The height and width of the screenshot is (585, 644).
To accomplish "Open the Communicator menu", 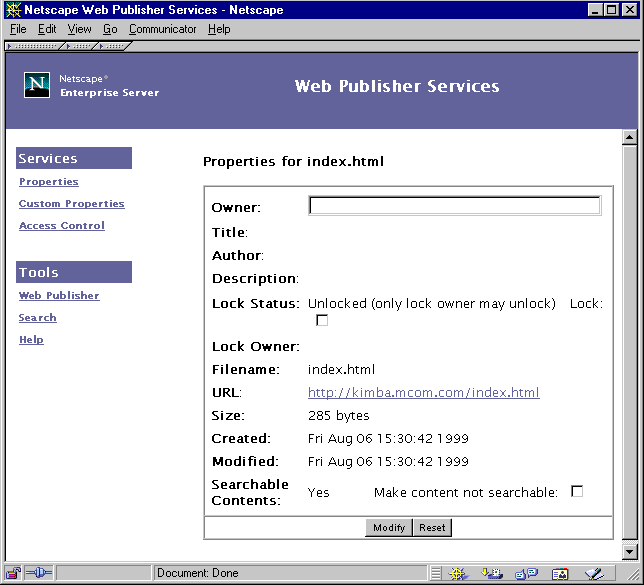I will 162,29.
